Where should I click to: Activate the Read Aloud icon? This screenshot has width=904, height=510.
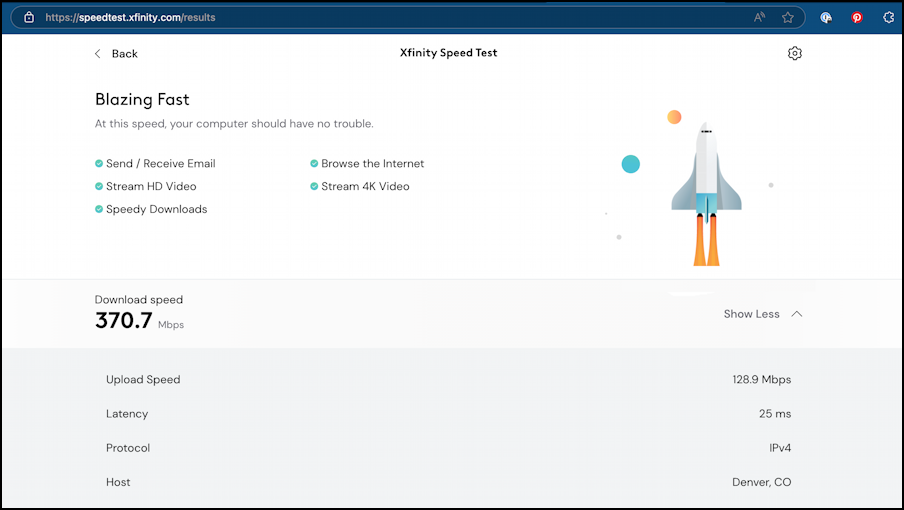pyautogui.click(x=759, y=17)
